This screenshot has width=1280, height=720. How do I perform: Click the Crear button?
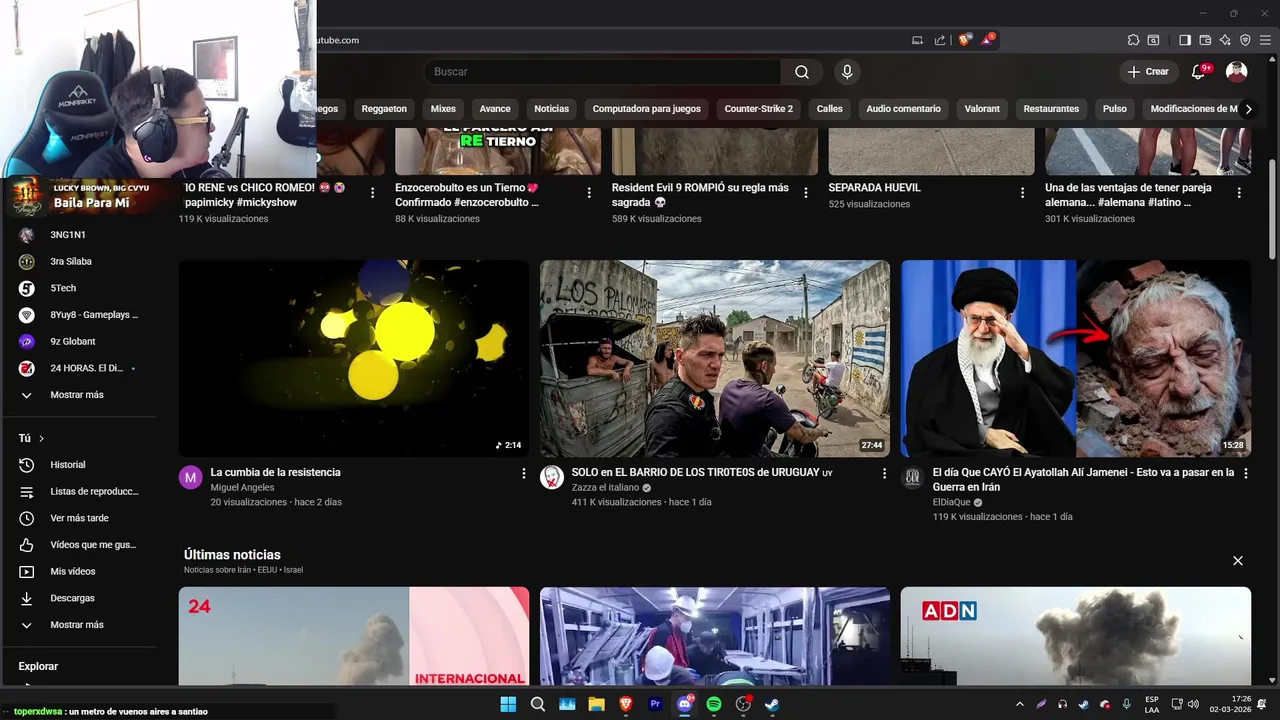coord(1148,72)
